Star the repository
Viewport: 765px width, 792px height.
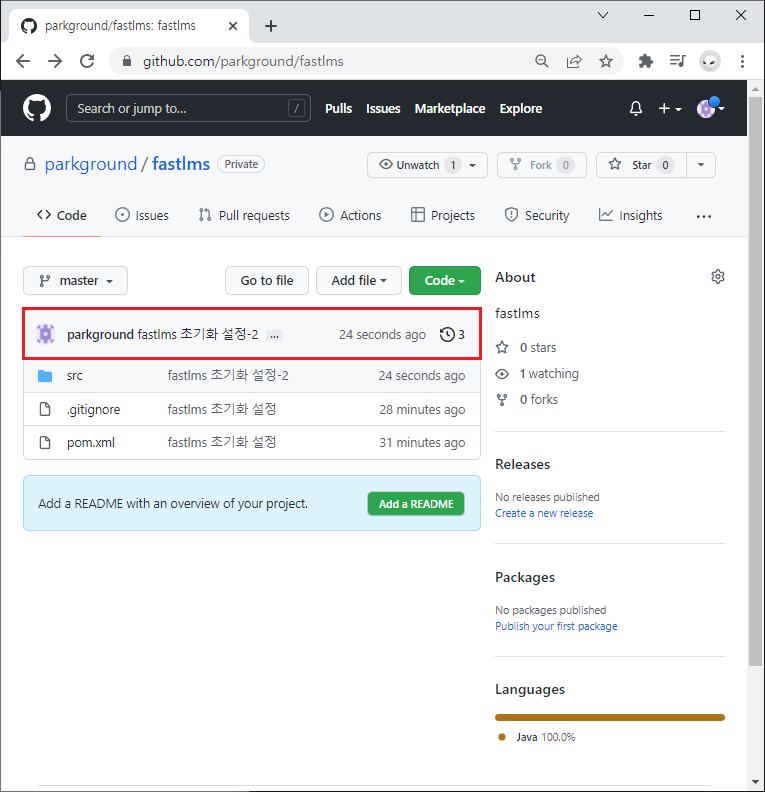pyautogui.click(x=641, y=165)
